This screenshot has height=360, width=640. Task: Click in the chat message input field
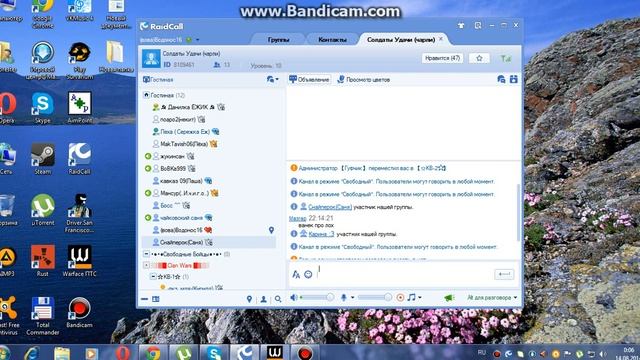coord(404,274)
